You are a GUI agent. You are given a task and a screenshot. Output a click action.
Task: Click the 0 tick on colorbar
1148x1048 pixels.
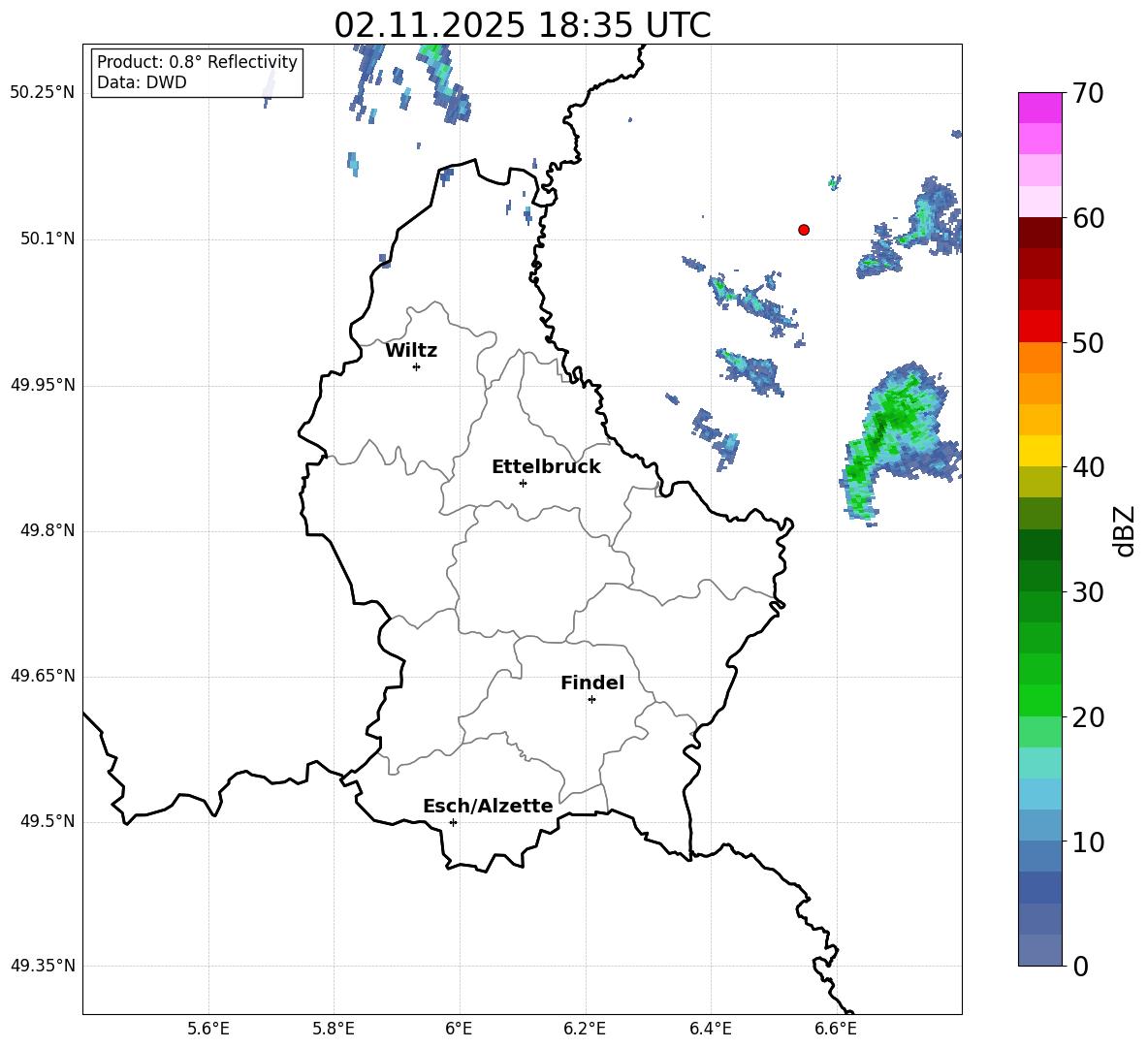point(1081,967)
